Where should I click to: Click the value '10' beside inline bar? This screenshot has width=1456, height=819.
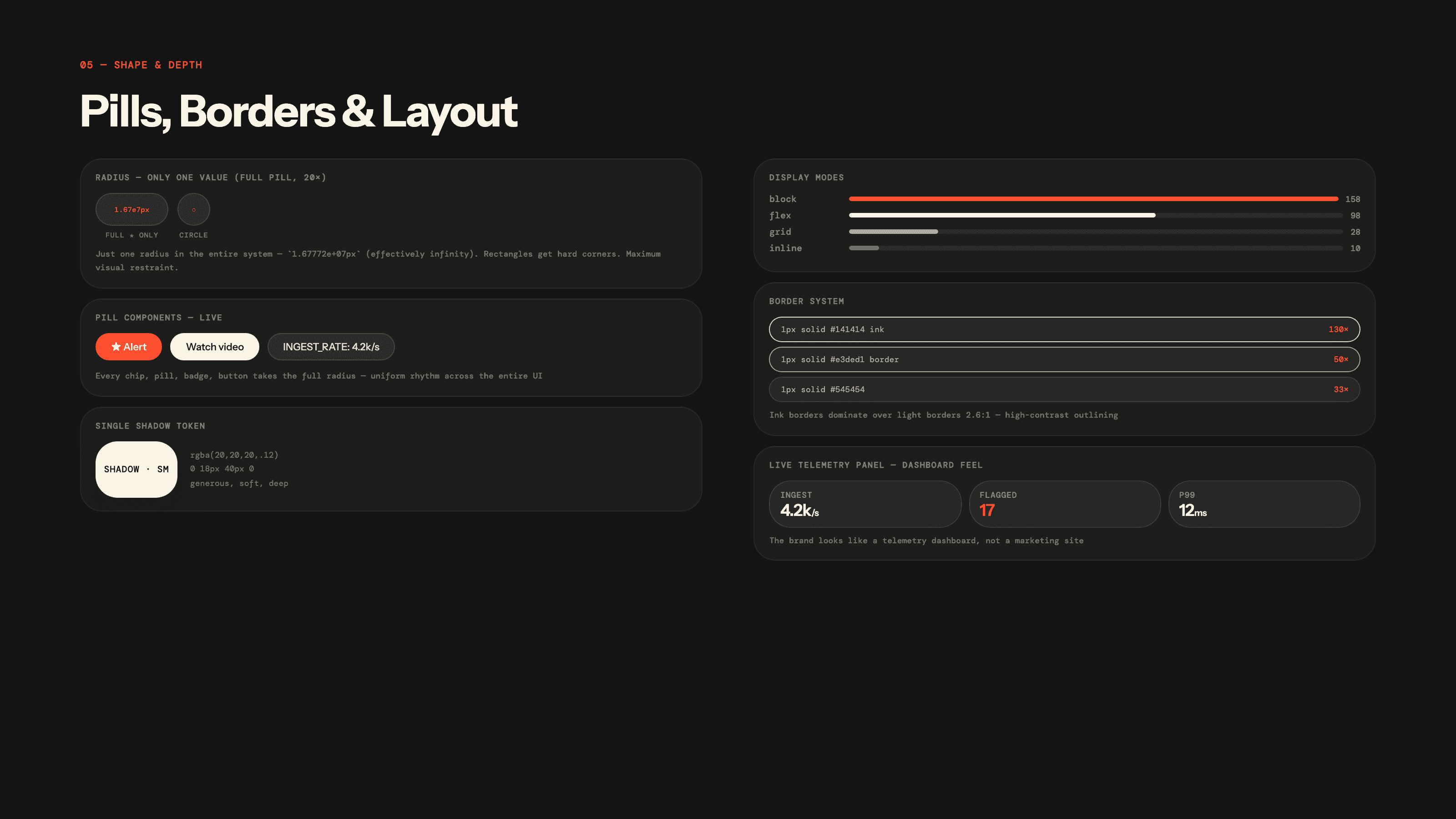point(1355,248)
